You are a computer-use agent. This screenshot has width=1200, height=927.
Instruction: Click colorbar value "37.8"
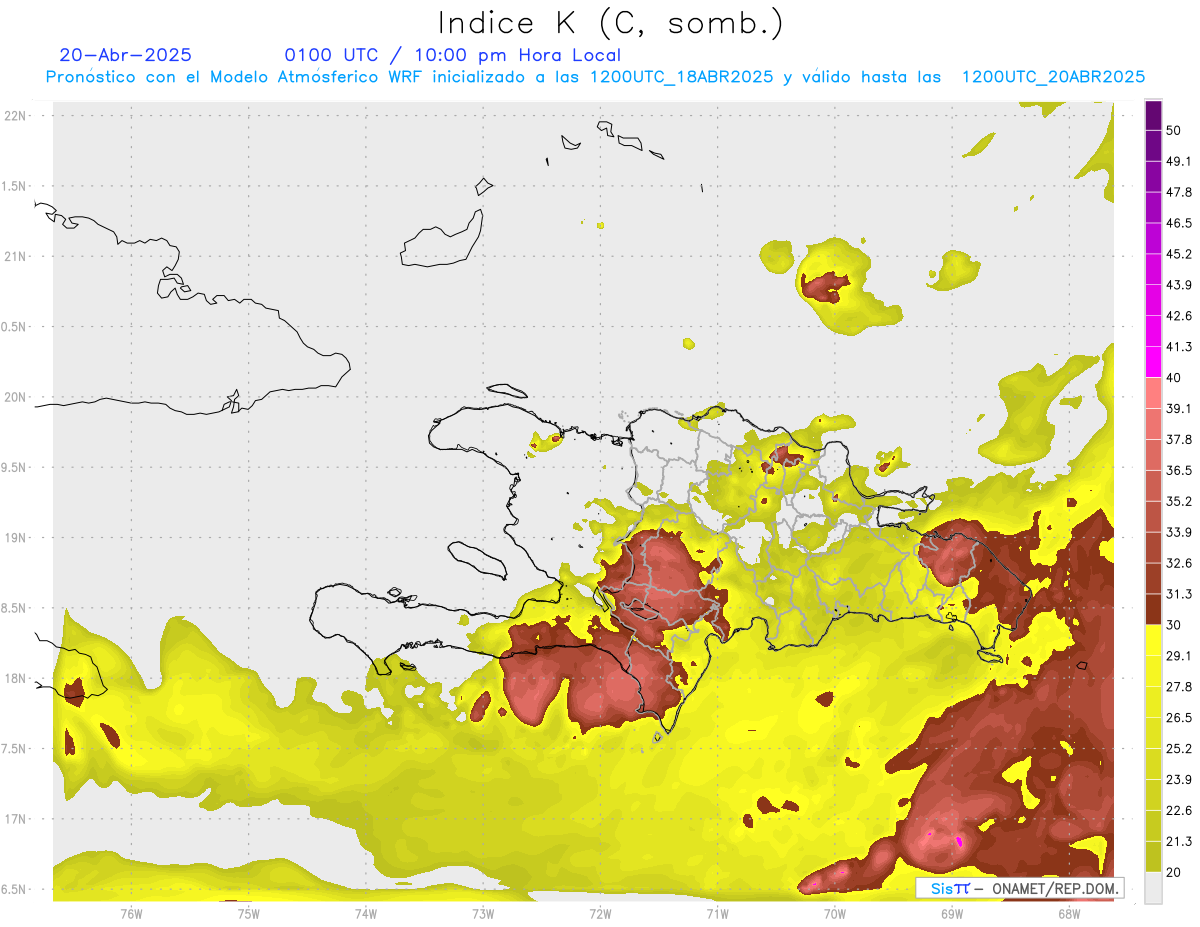tap(1179, 439)
